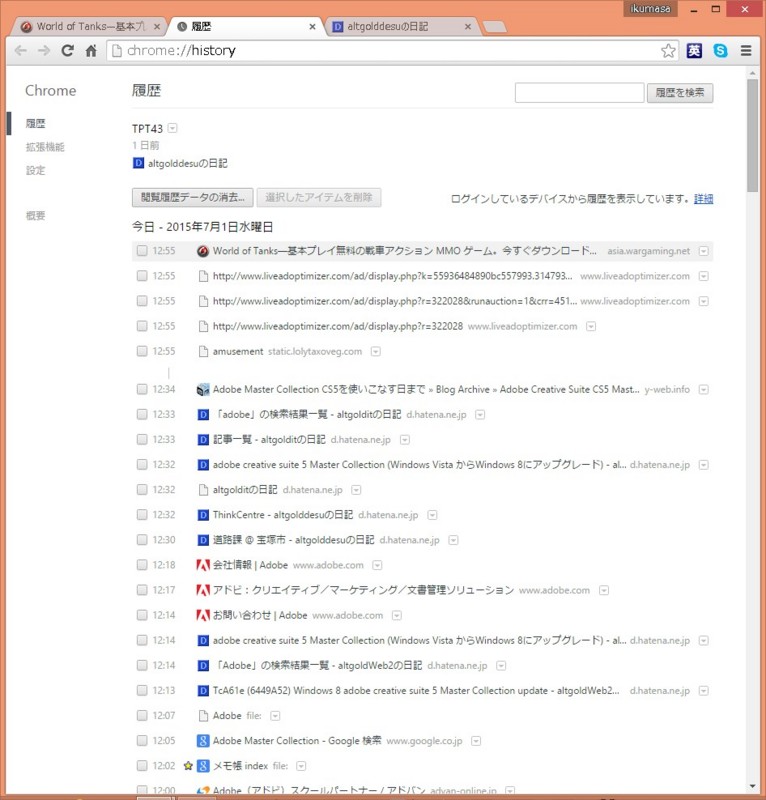Open the dropdown for ThinkCentre - altgolddesuの日記
The image size is (766, 800).
coord(432,515)
